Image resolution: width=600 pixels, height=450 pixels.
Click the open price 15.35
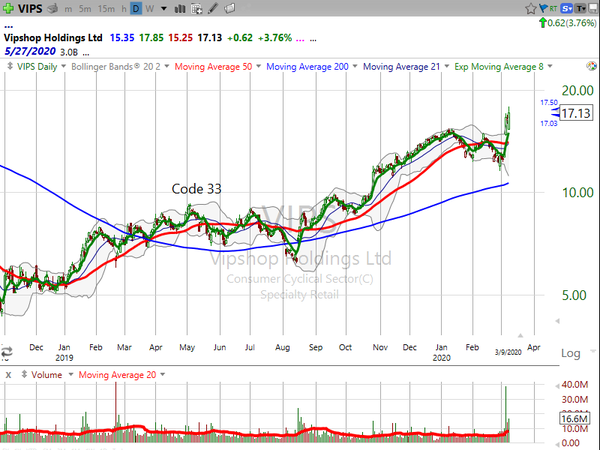click(122, 38)
